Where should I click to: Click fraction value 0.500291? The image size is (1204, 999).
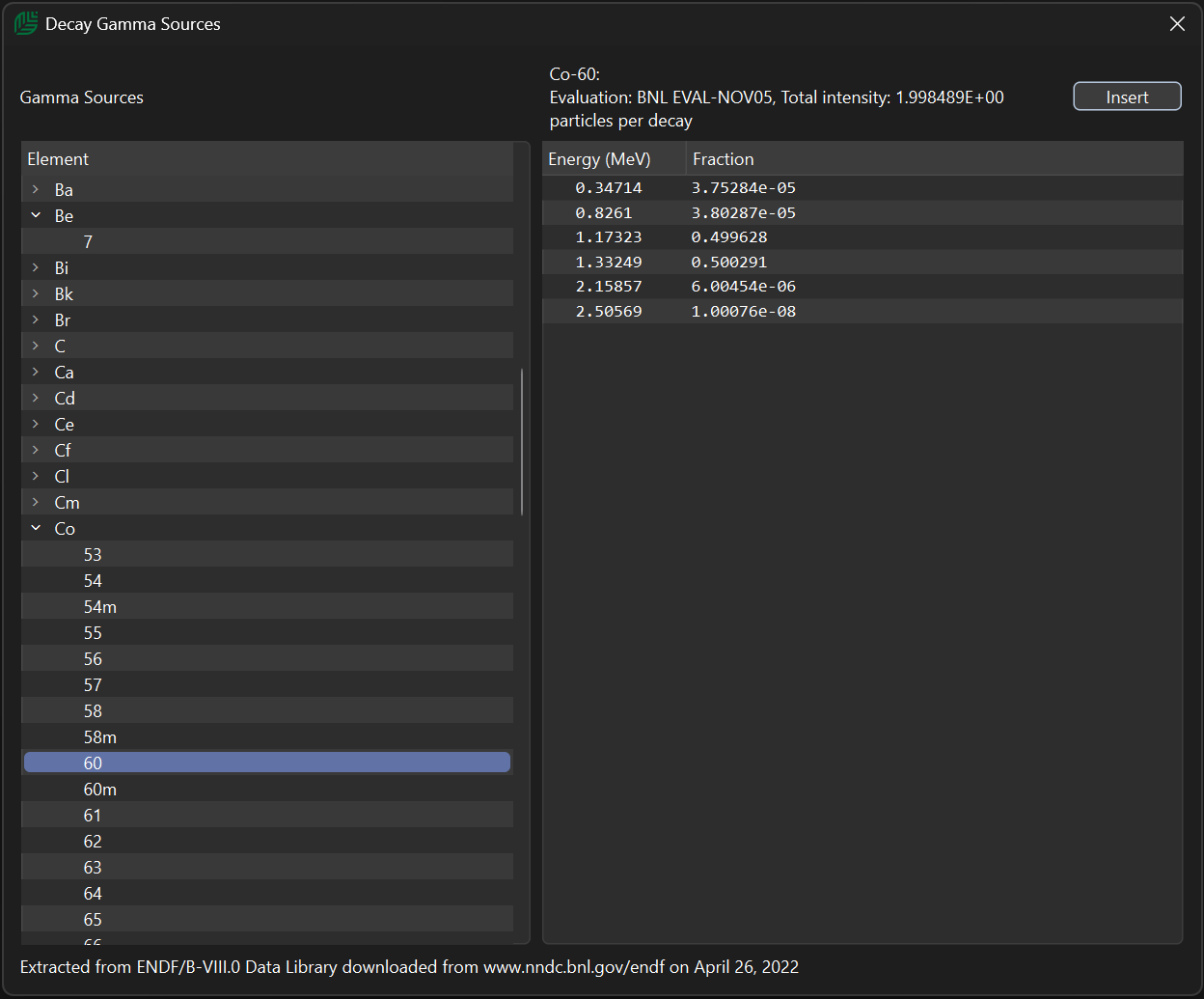[729, 262]
